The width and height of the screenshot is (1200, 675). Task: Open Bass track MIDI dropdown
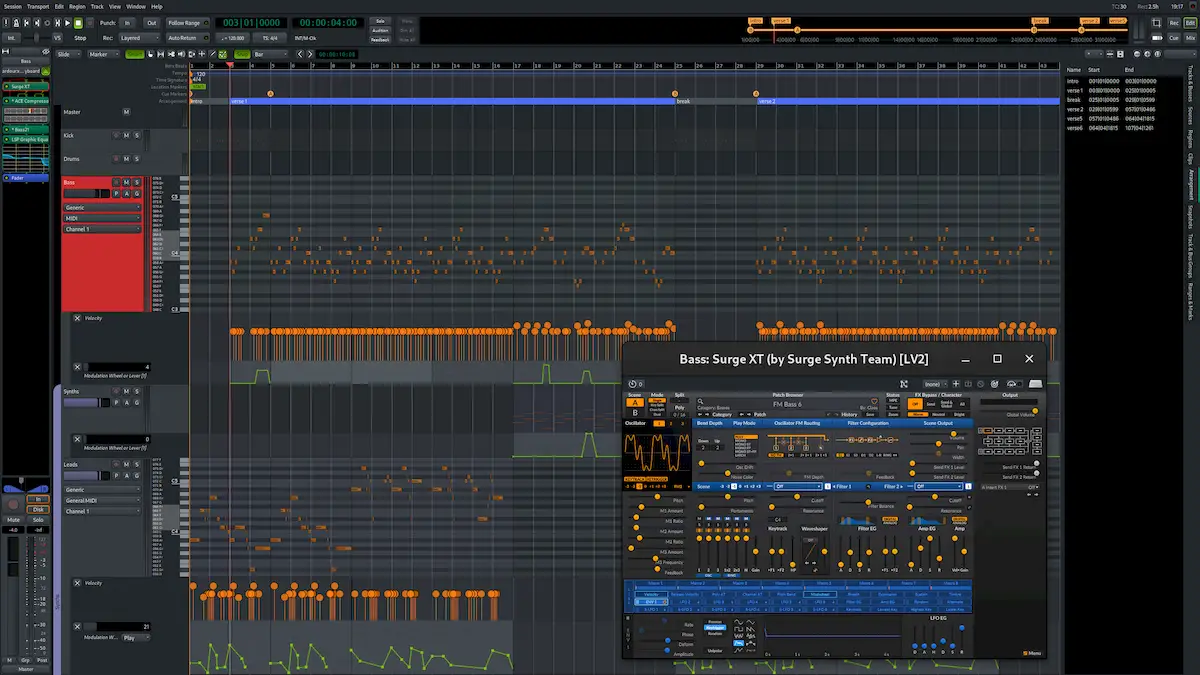(103, 218)
